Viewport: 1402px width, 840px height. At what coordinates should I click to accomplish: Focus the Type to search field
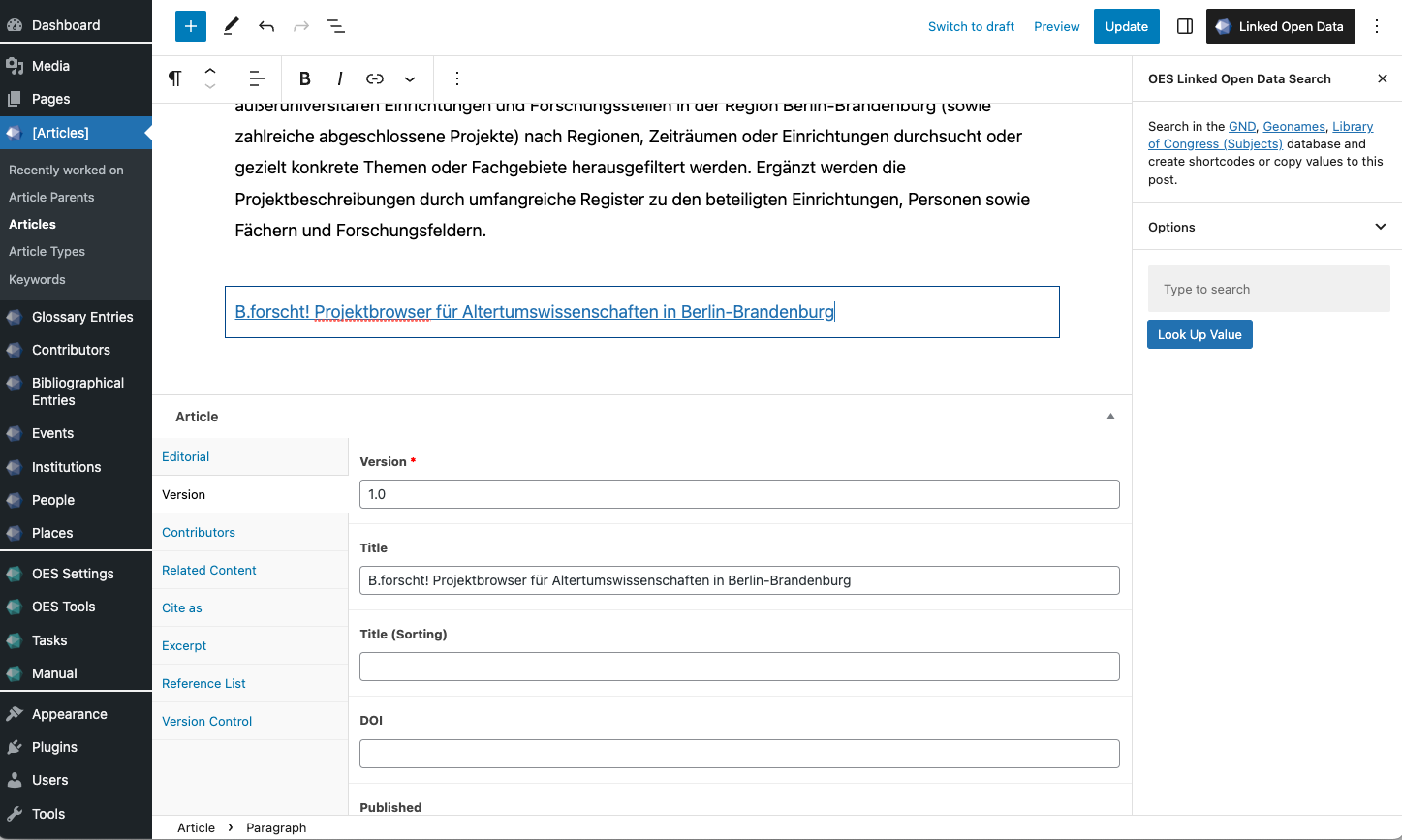pos(1269,289)
